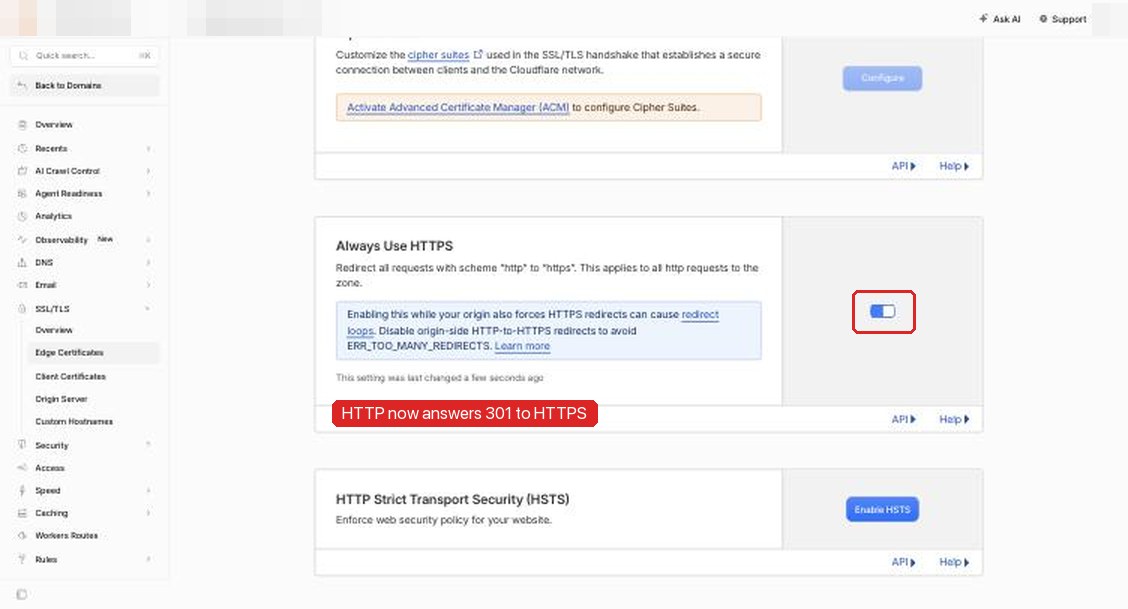Expand the Agent Readiness chevron
Viewport: 1128px width, 609px height.
click(x=148, y=193)
